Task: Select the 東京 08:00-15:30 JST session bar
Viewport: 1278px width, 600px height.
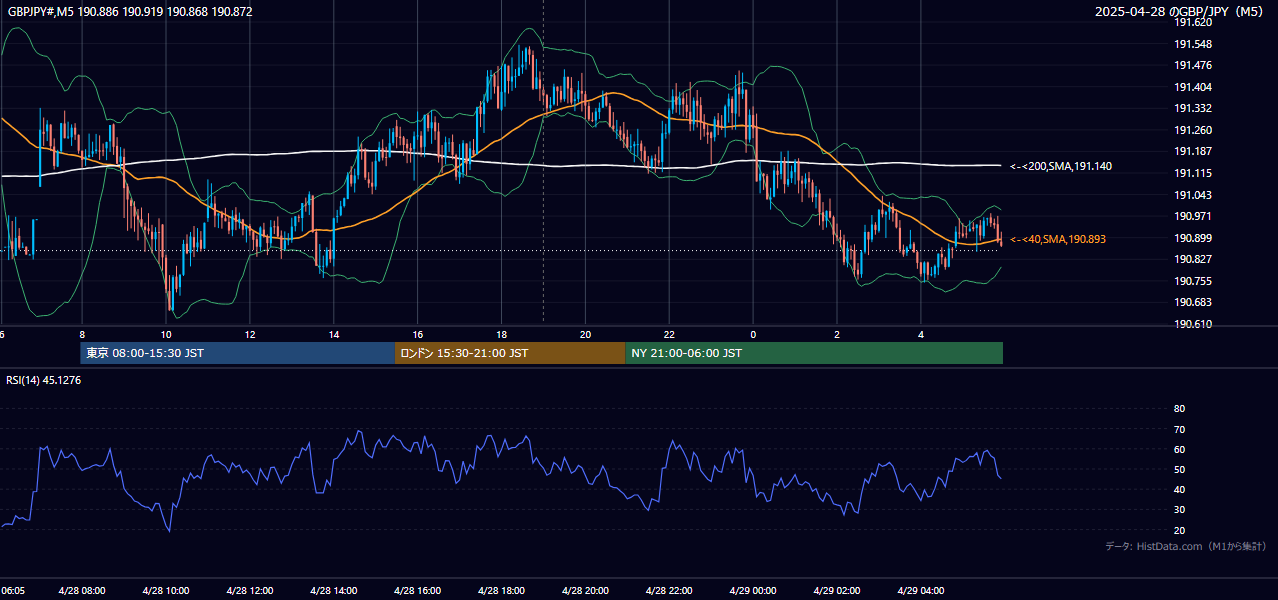Action: (x=238, y=353)
